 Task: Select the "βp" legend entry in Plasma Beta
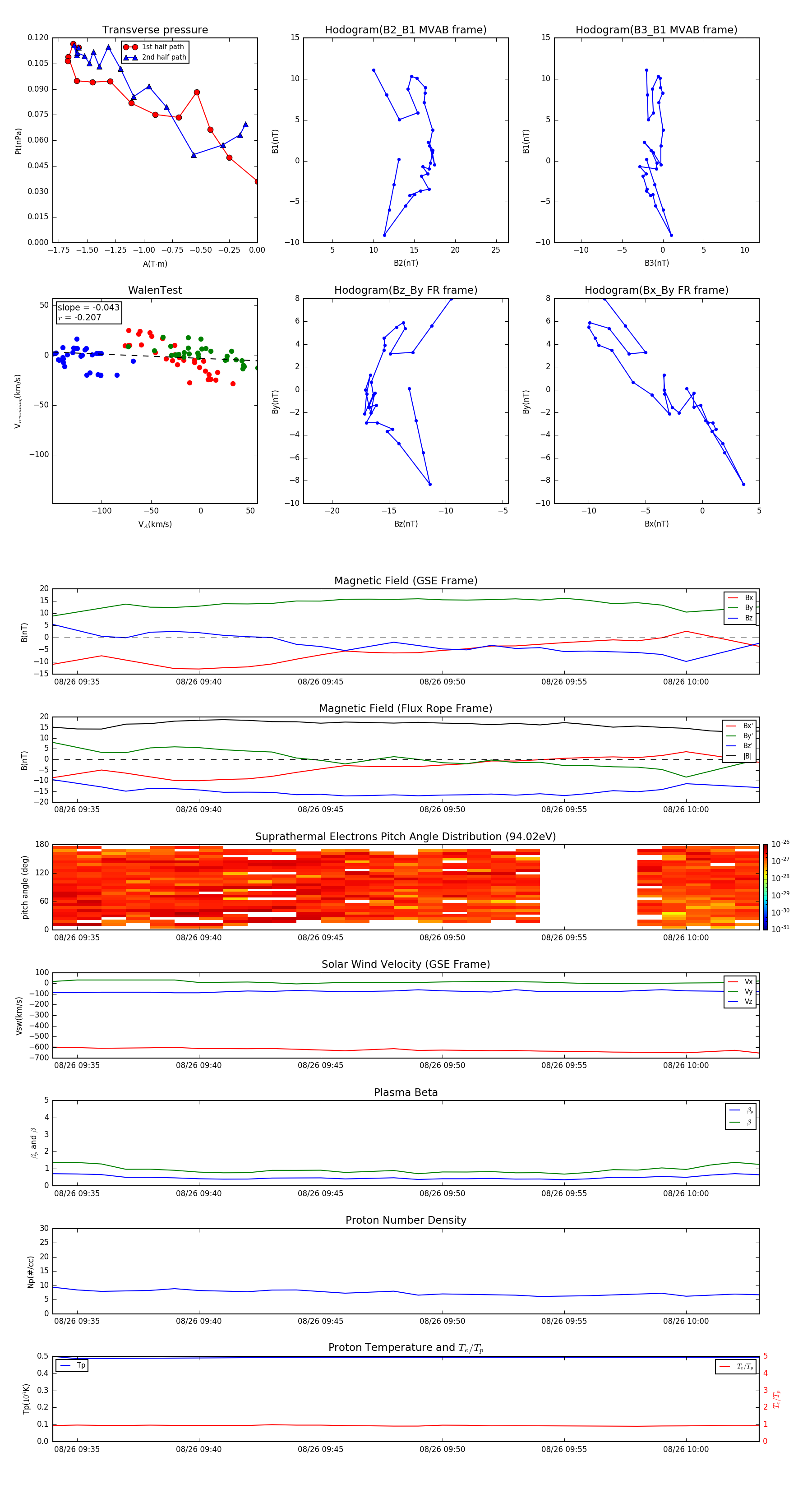tap(741, 1110)
